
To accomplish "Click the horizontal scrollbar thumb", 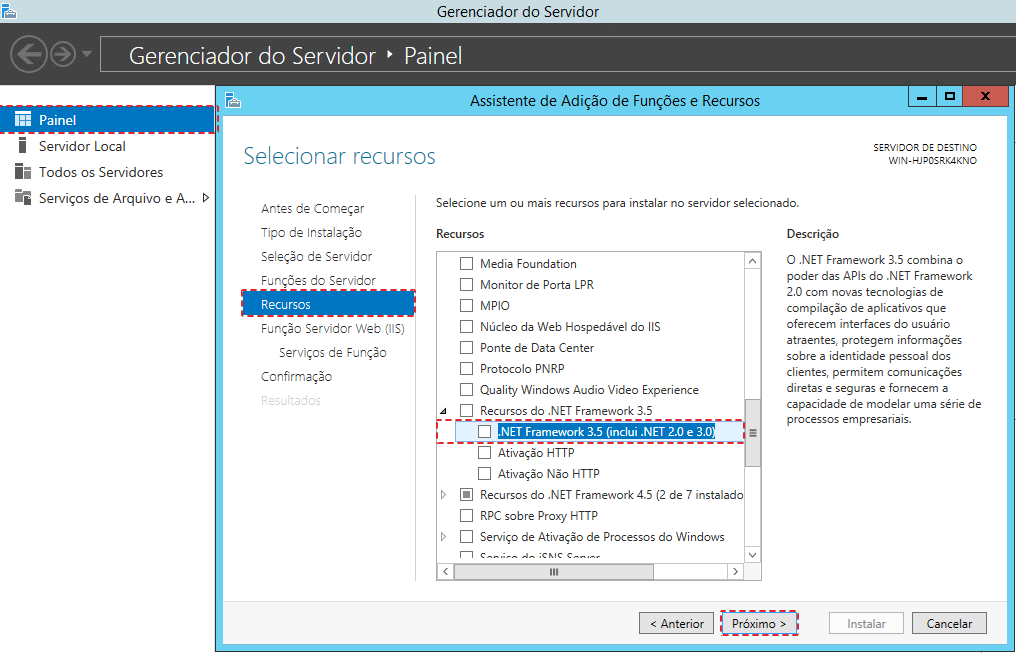I will click(554, 571).
